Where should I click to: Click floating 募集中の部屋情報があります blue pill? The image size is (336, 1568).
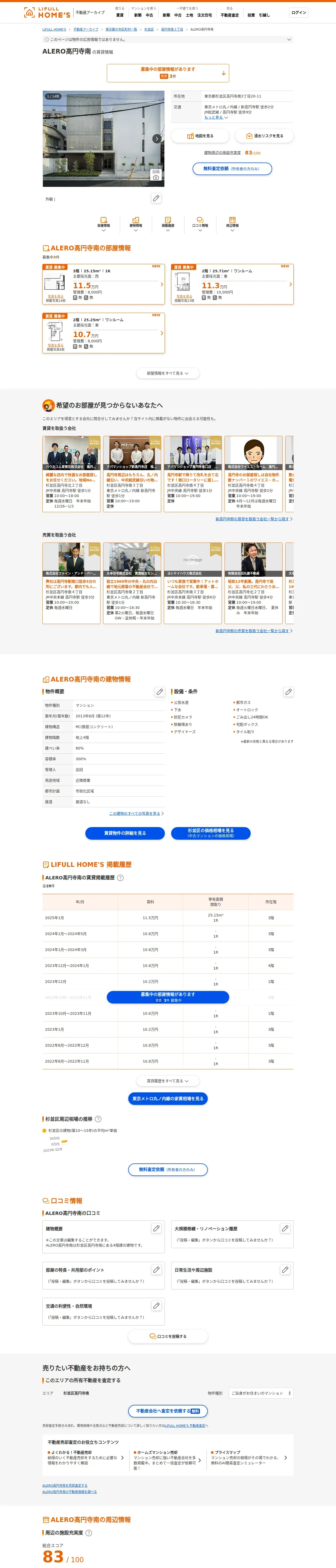[168, 997]
